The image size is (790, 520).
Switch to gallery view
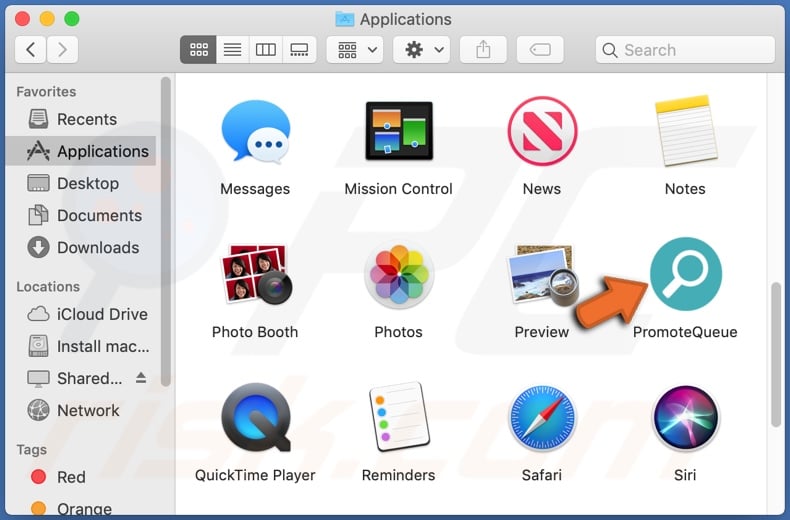(299, 49)
